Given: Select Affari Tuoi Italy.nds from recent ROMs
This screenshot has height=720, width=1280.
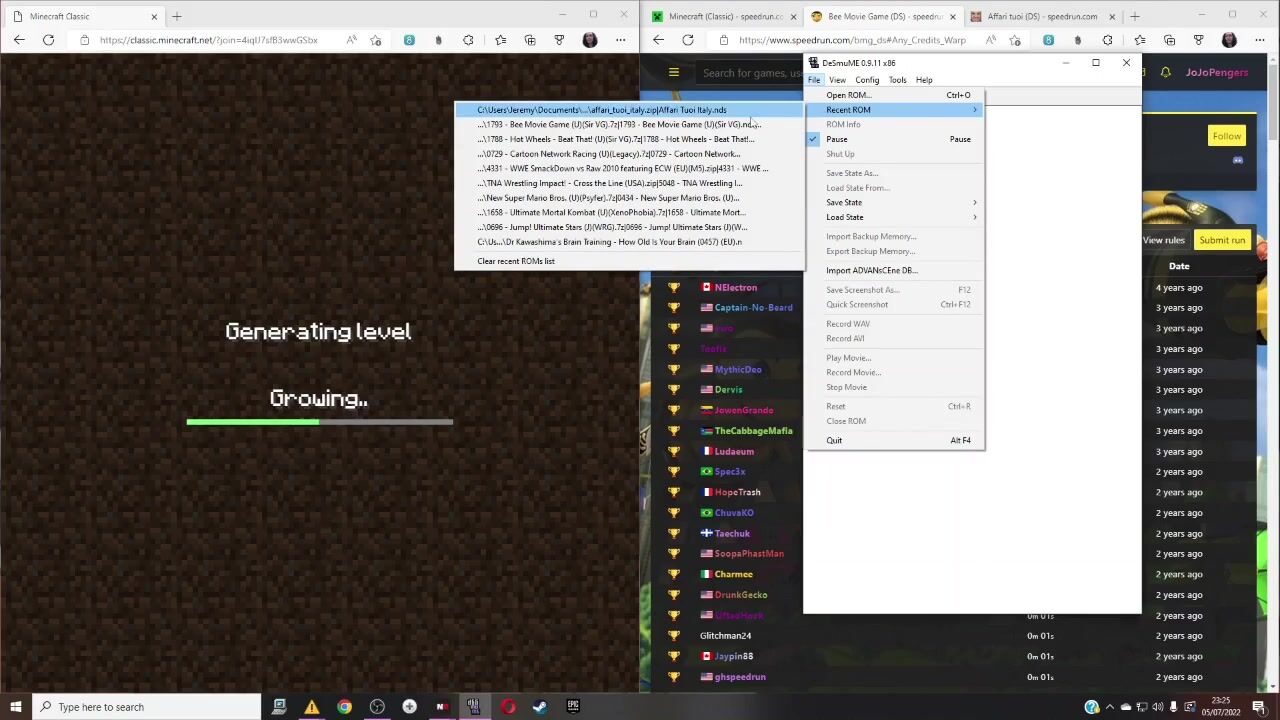Looking at the screenshot, I should coord(602,110).
